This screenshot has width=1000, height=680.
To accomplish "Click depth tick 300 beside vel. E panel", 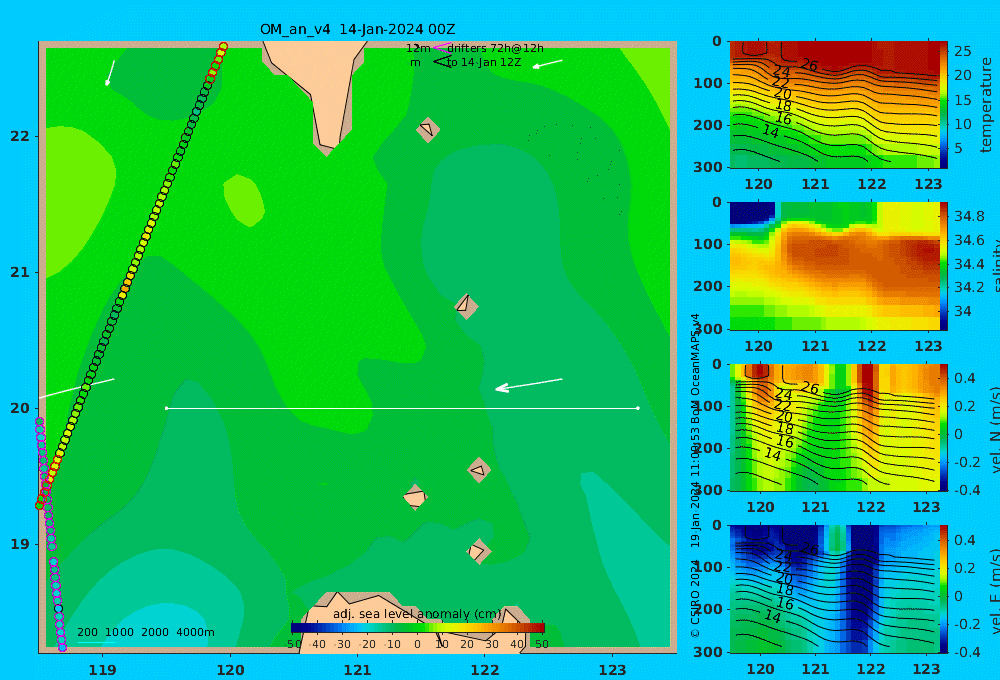I will (x=707, y=652).
